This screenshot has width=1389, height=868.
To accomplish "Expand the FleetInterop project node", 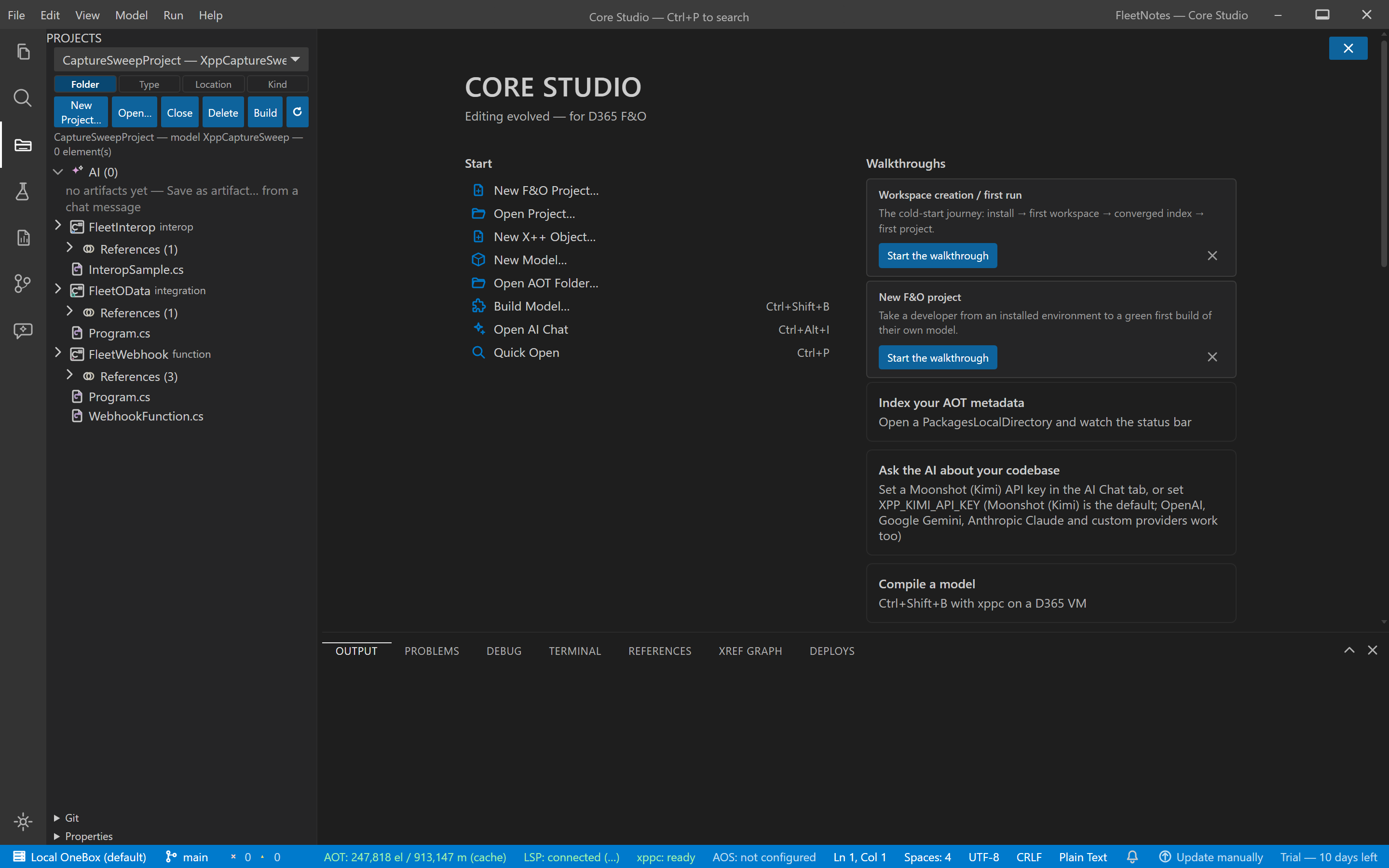I will click(58, 225).
